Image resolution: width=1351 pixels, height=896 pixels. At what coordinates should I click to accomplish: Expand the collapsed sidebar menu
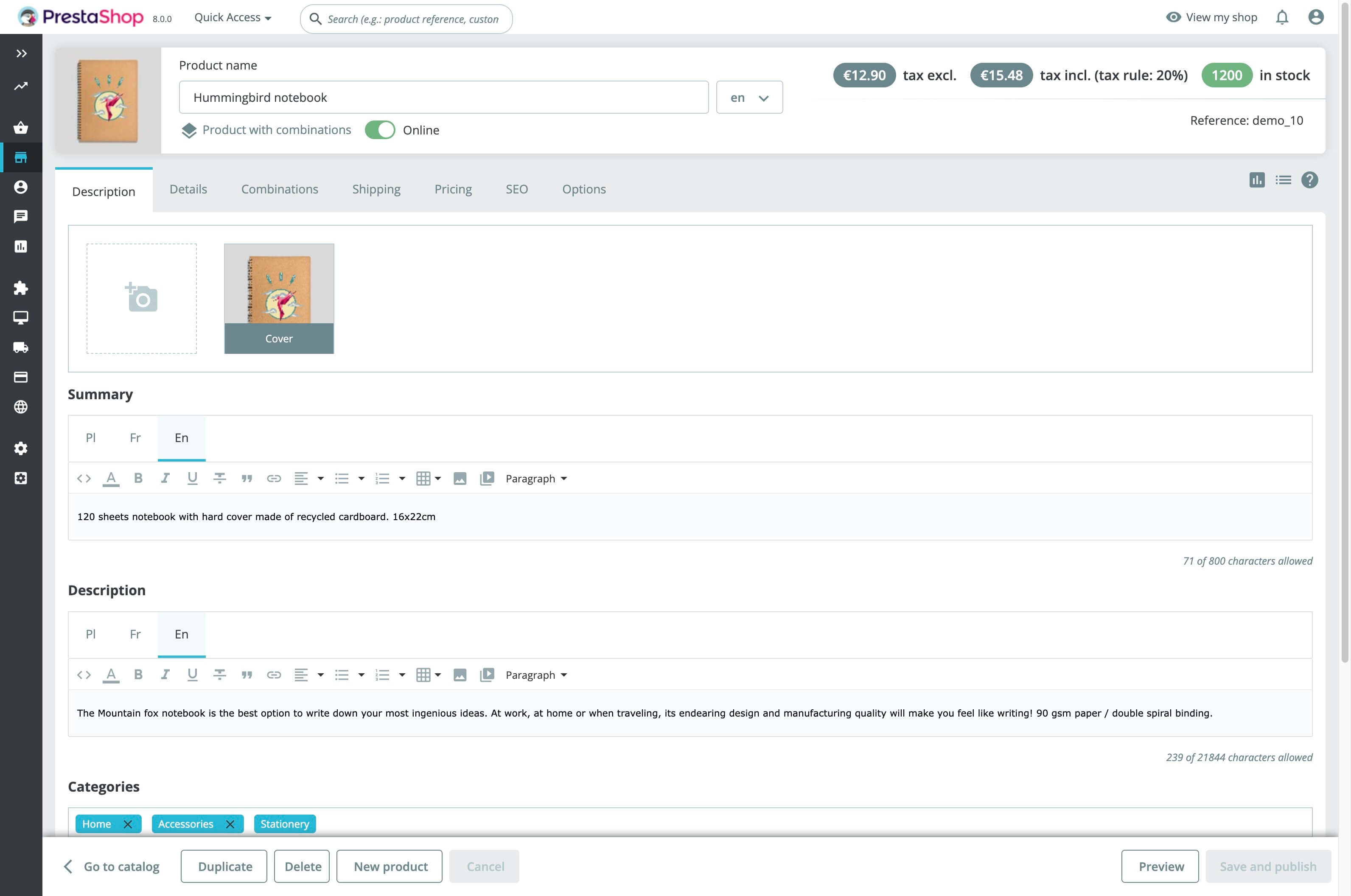(21, 53)
